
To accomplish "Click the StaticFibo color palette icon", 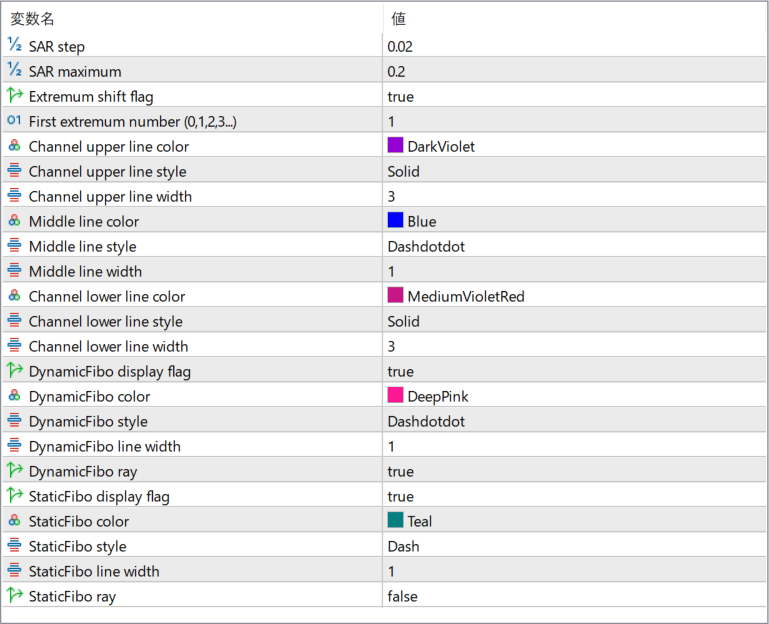I will click(x=14, y=521).
